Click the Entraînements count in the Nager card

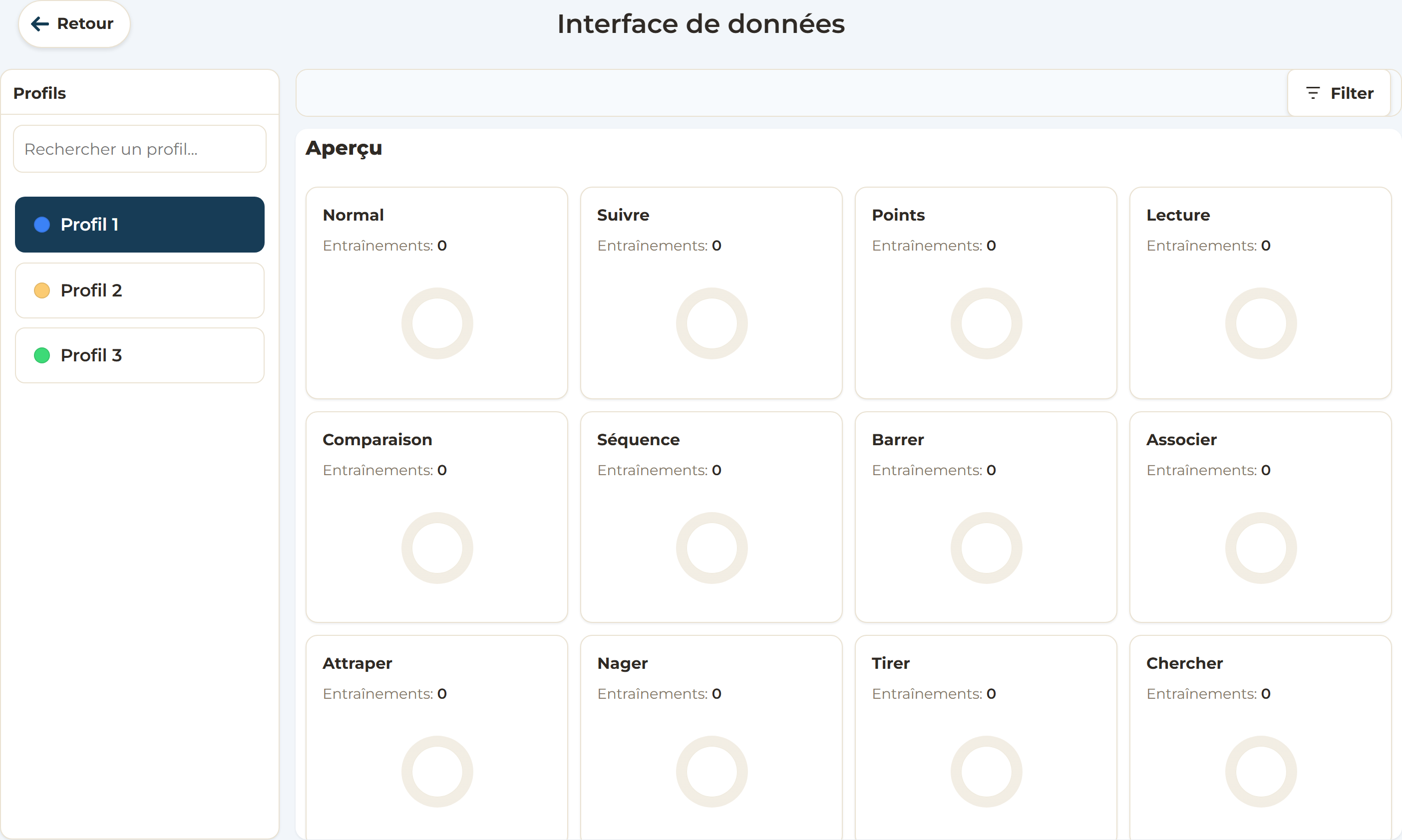tap(660, 694)
